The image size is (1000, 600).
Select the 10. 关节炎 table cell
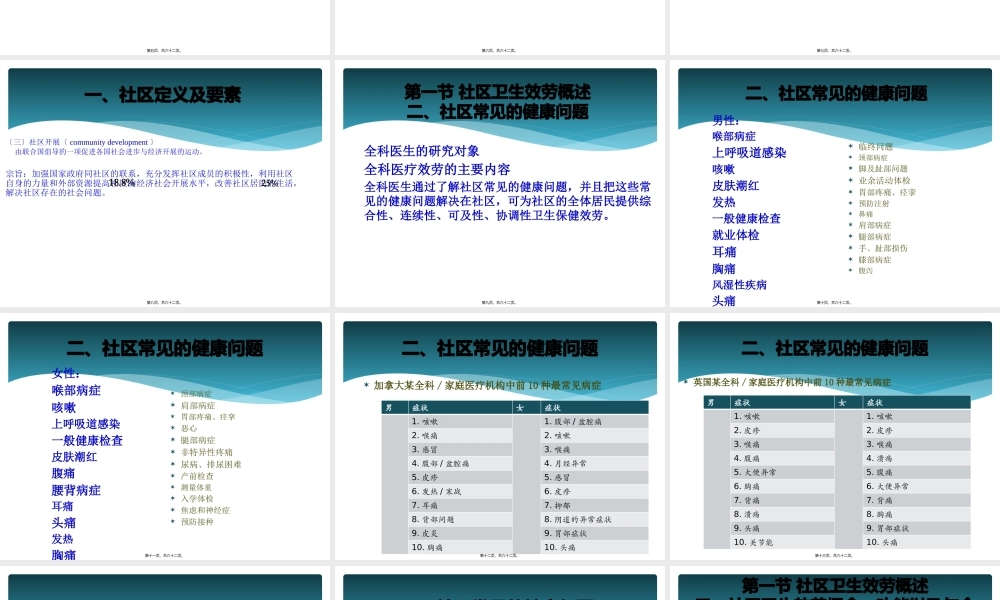[753, 542]
